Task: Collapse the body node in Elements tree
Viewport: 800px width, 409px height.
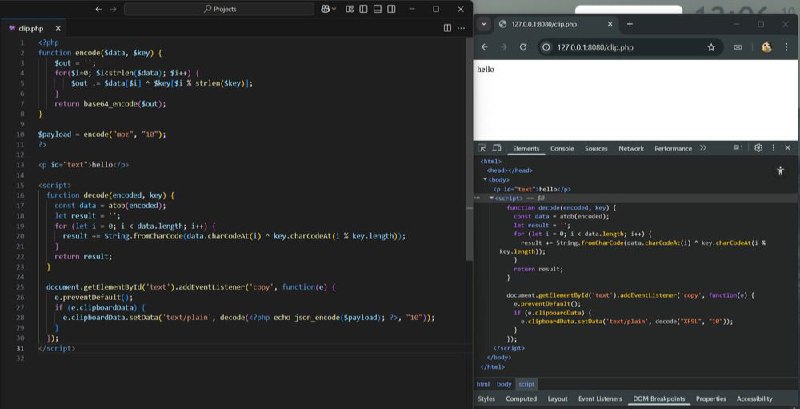Action: (485, 180)
